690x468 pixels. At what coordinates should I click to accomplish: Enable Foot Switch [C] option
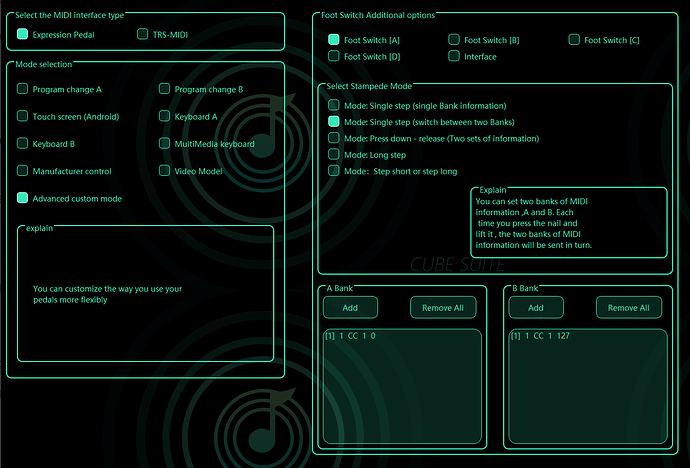point(574,40)
